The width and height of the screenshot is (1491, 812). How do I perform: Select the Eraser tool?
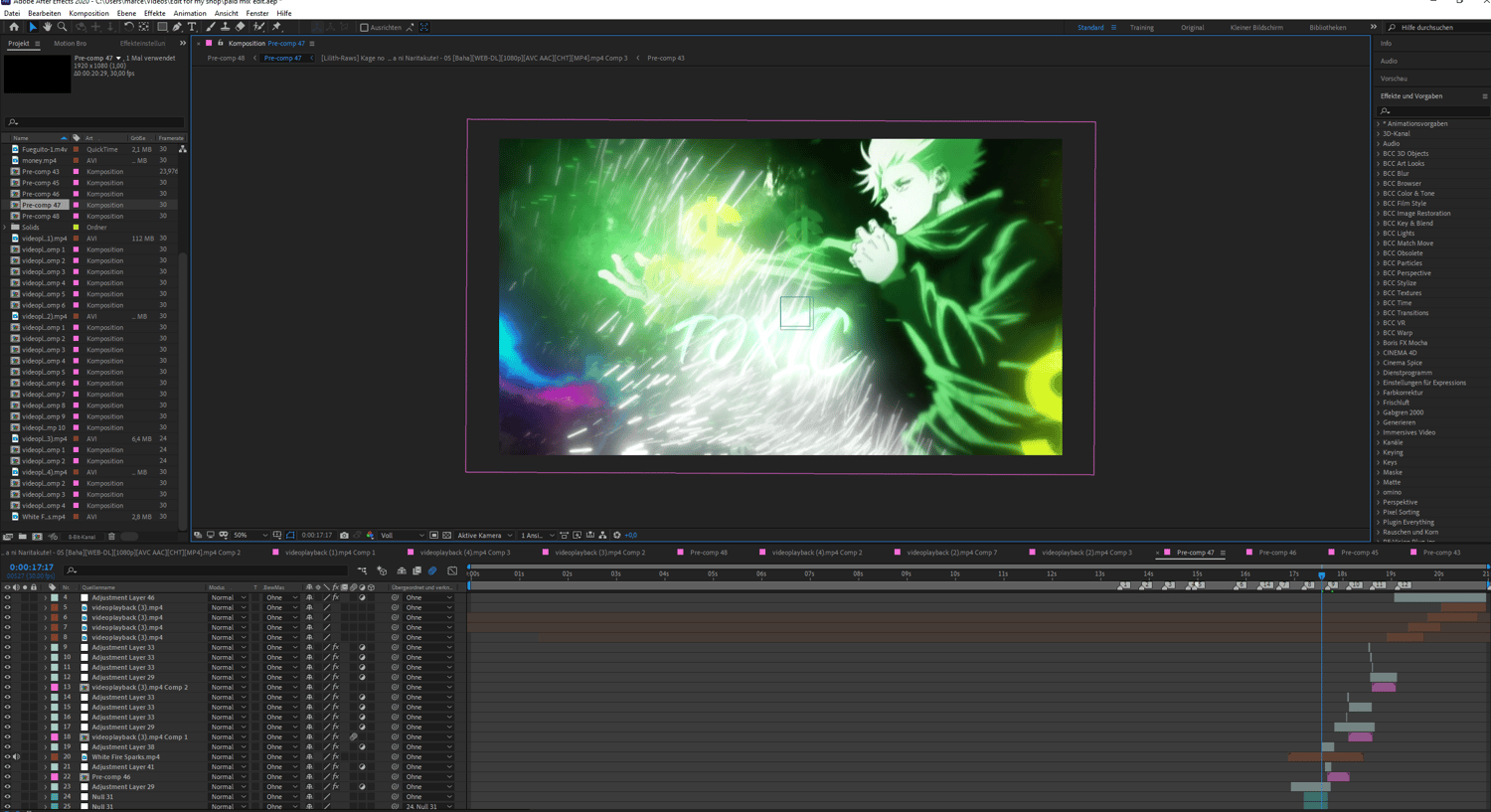click(240, 27)
